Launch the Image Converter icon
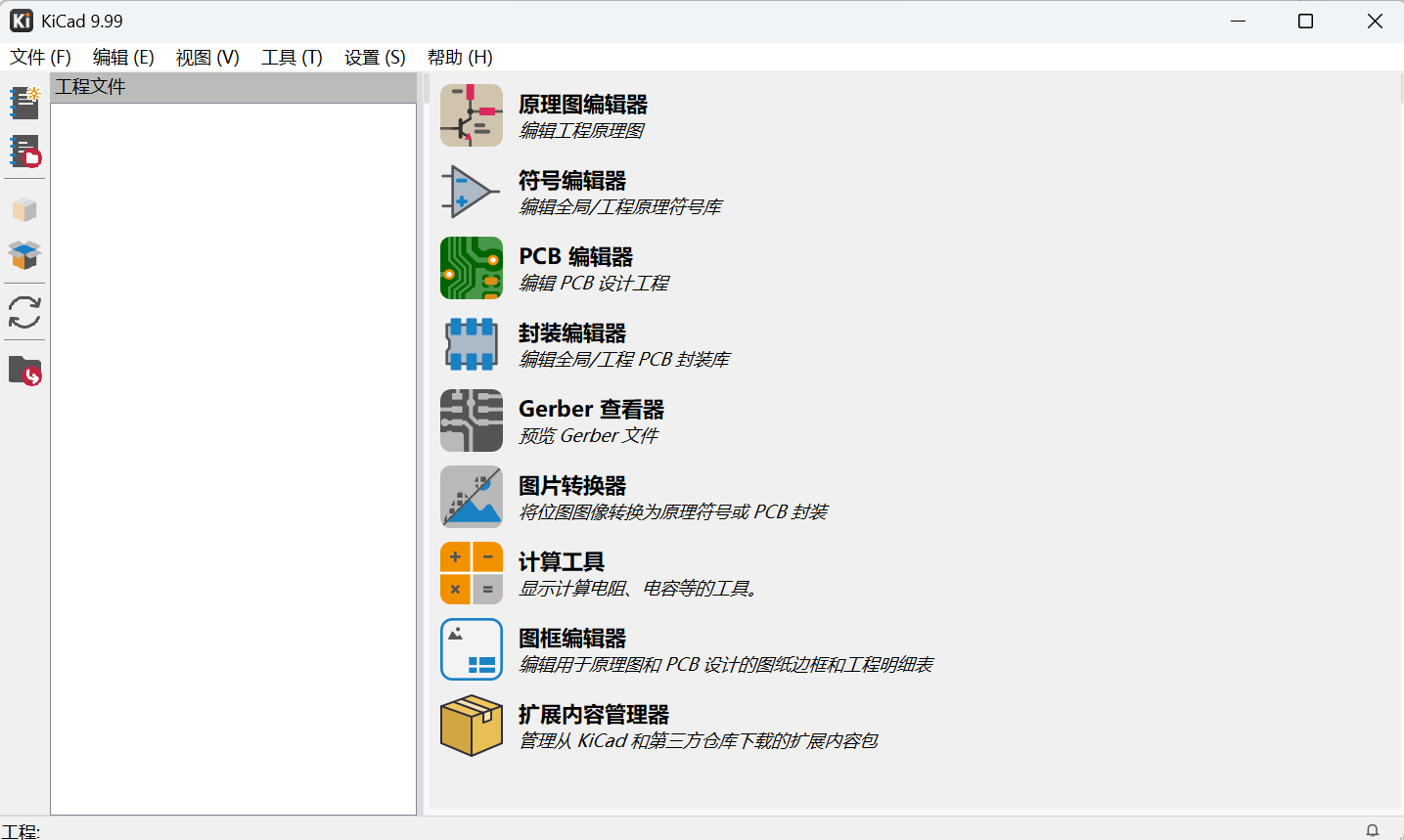1404x840 pixels. click(x=472, y=497)
